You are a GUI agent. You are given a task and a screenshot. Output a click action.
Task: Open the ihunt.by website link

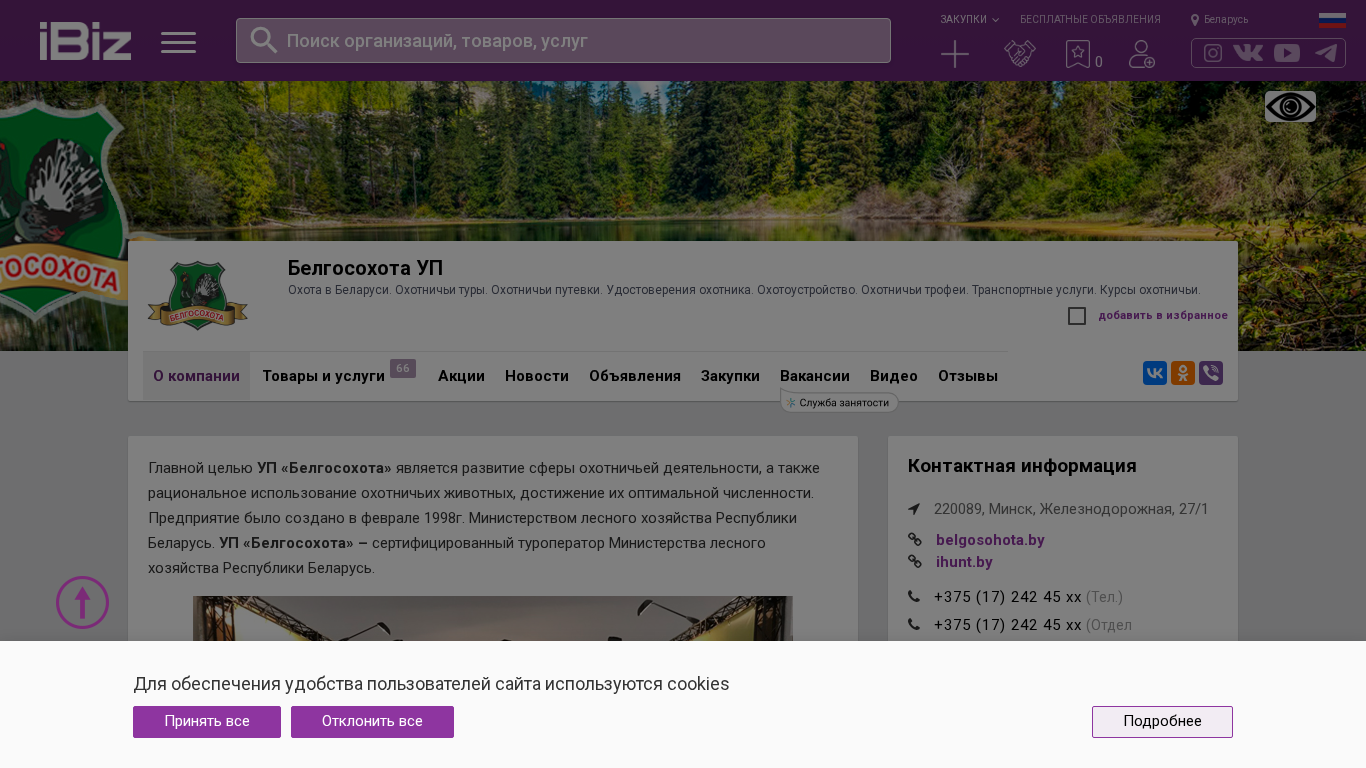[x=964, y=562]
